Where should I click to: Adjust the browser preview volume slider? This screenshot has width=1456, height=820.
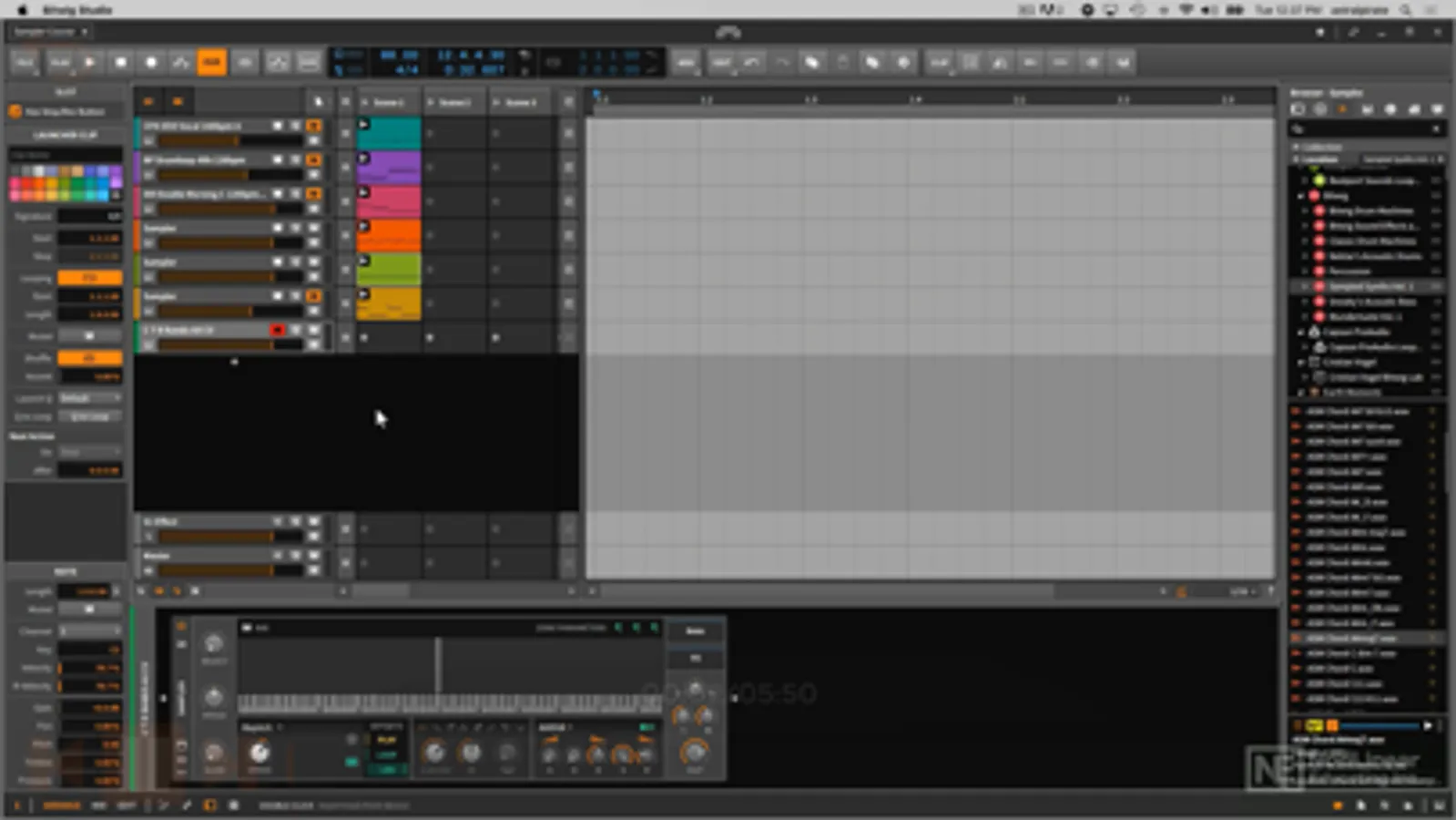point(1380,726)
